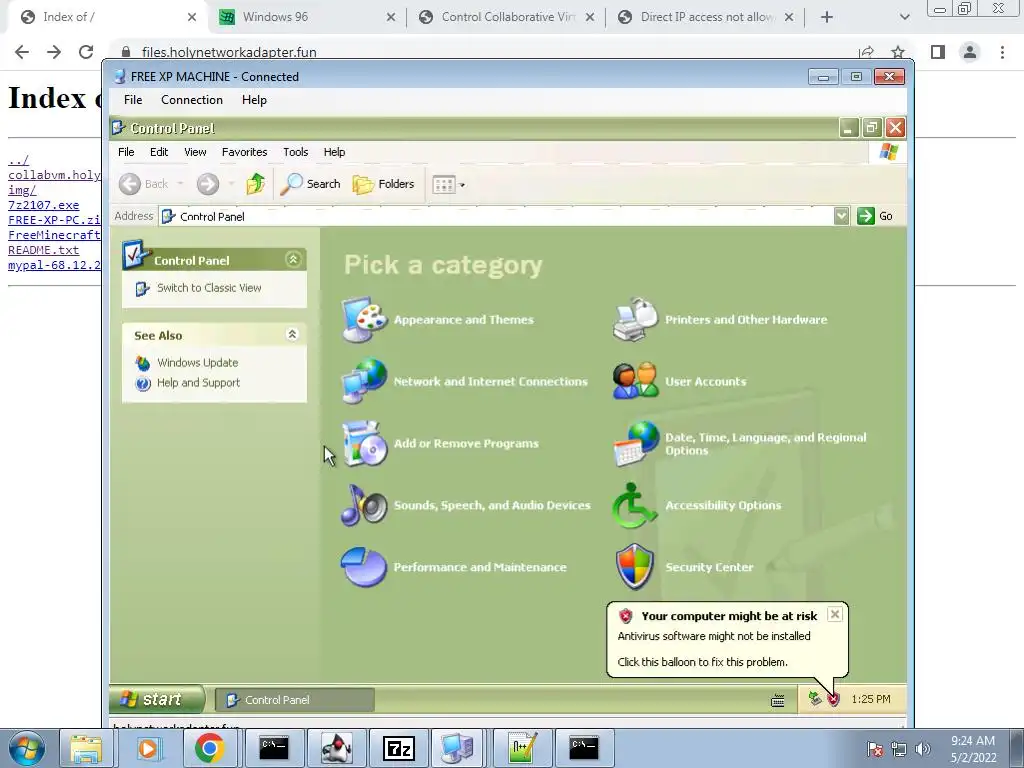Image resolution: width=1024 pixels, height=768 pixels.
Task: Click the XP Back toolbar button
Action: point(144,184)
